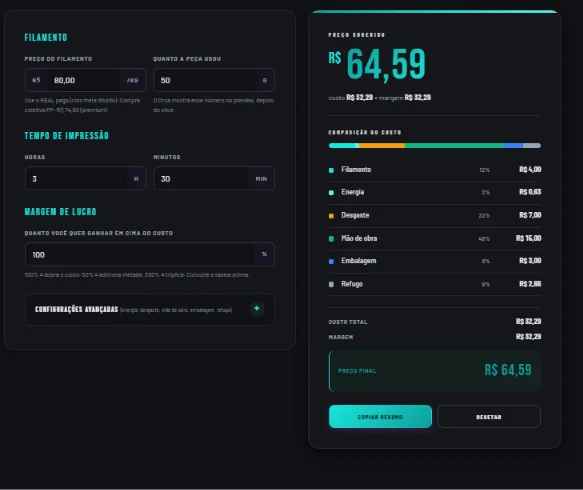This screenshot has height=490, width=583.
Task: Select the Energia R$ 0,63 value
Action: click(530, 192)
